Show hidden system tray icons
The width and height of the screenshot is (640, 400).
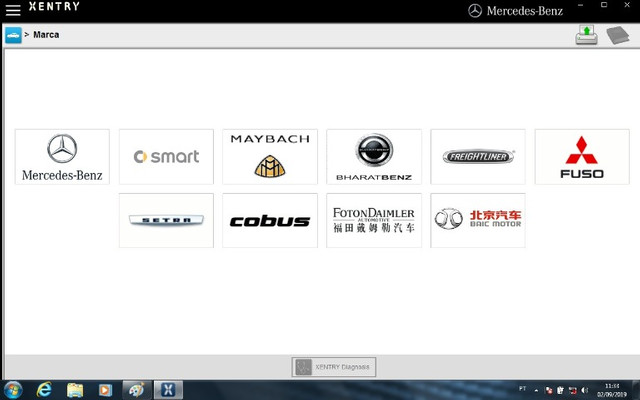click(x=536, y=390)
